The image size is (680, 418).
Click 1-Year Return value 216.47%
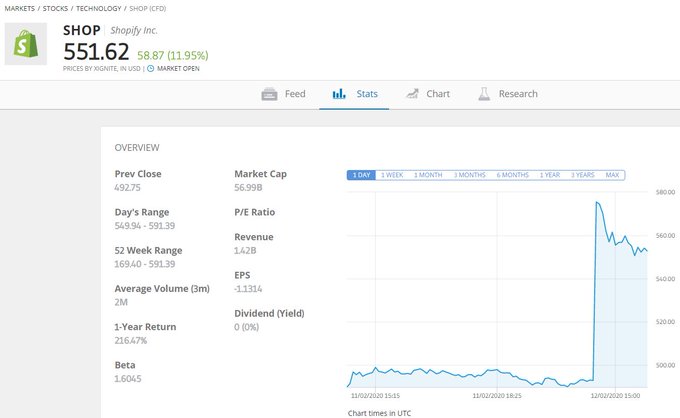[x=131, y=340]
